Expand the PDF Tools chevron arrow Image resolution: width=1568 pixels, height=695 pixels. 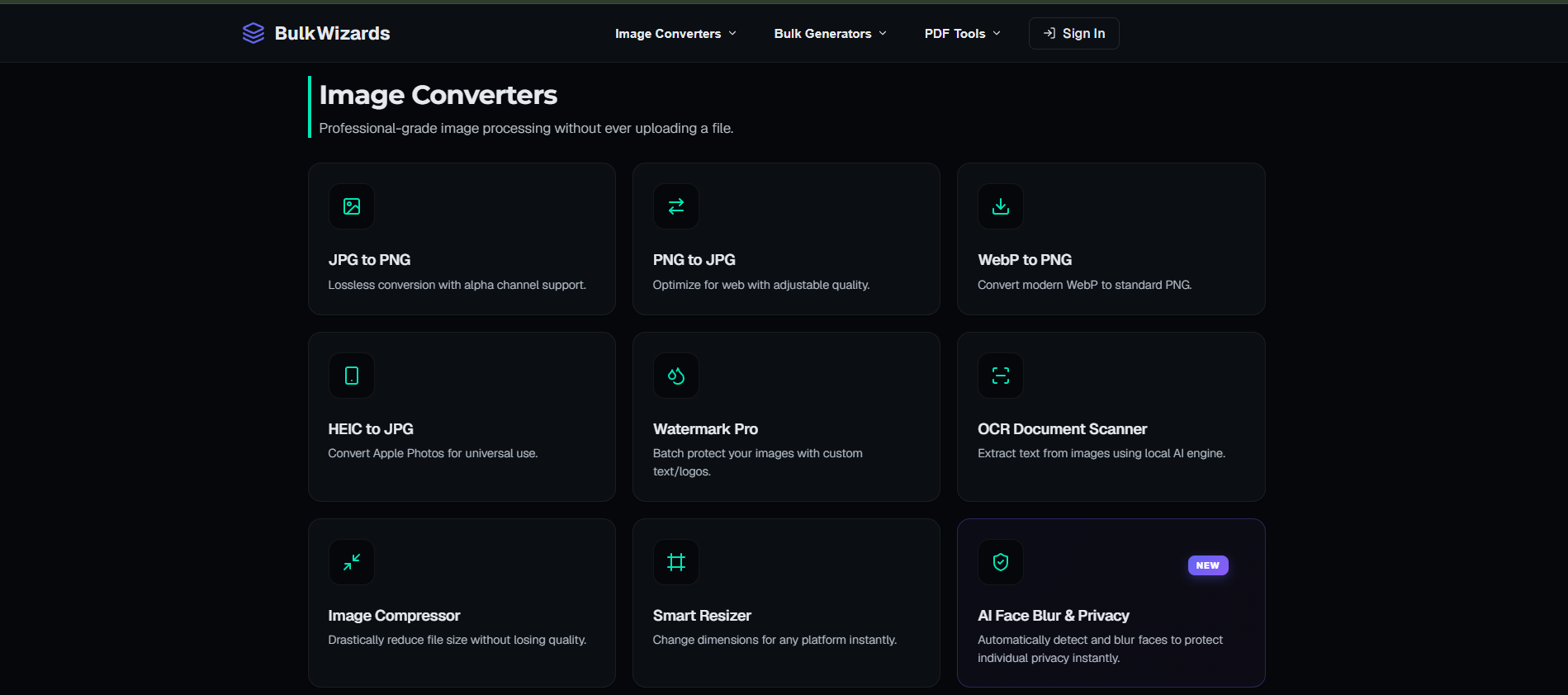(x=997, y=34)
